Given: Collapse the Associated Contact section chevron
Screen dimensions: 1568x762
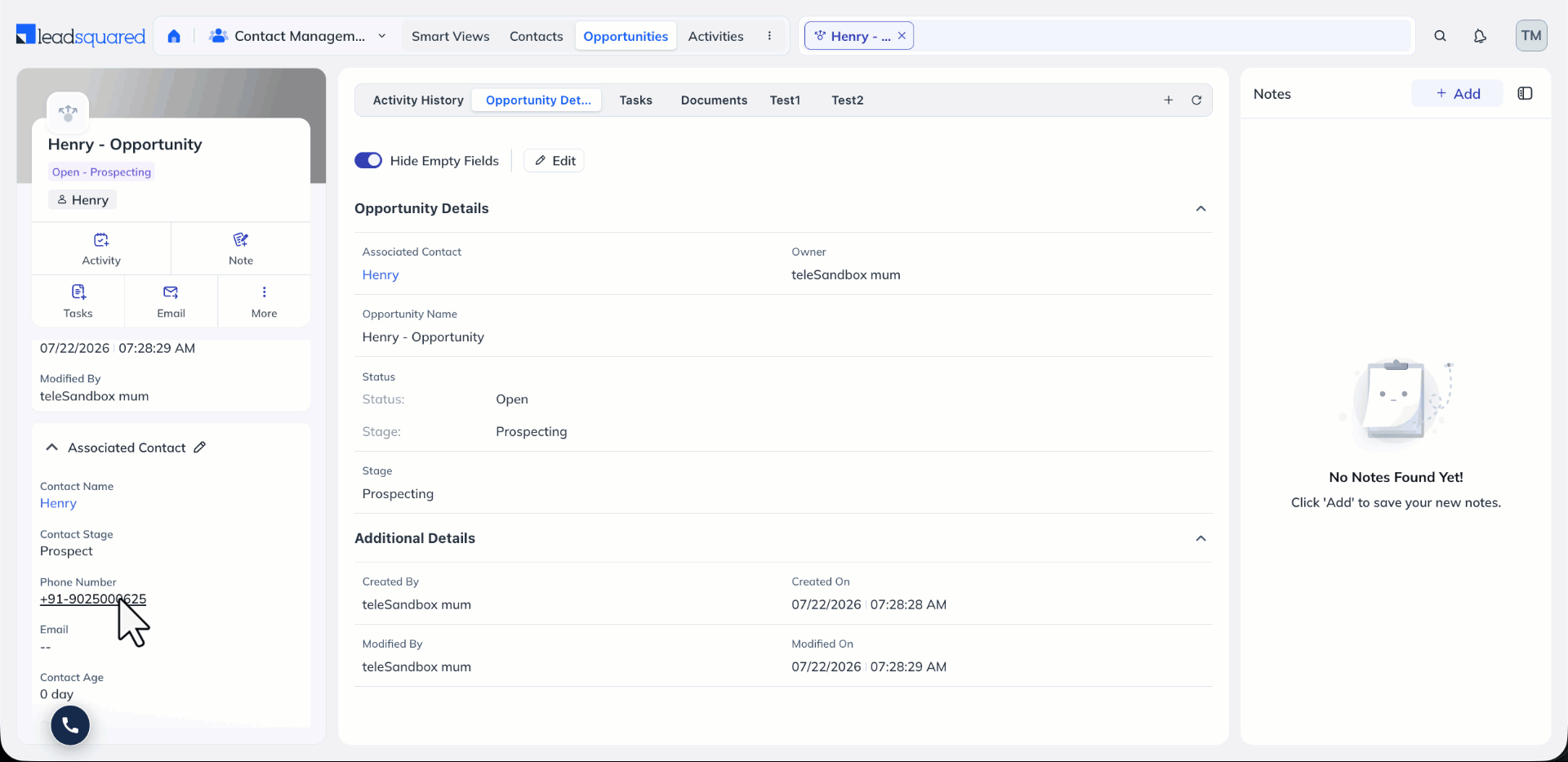Looking at the screenshot, I should pyautogui.click(x=51, y=448).
